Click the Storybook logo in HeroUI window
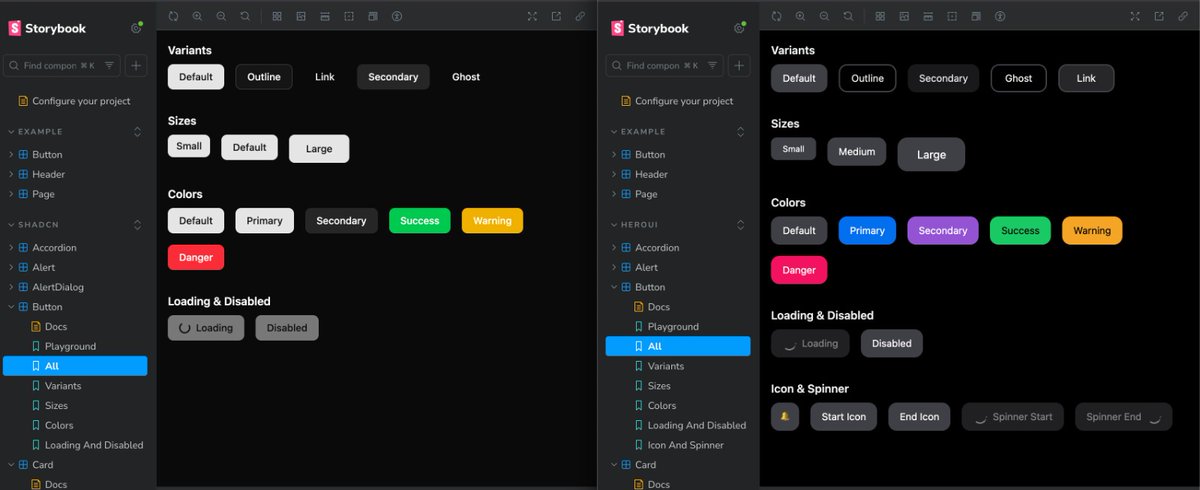1200x490 pixels. pos(650,29)
